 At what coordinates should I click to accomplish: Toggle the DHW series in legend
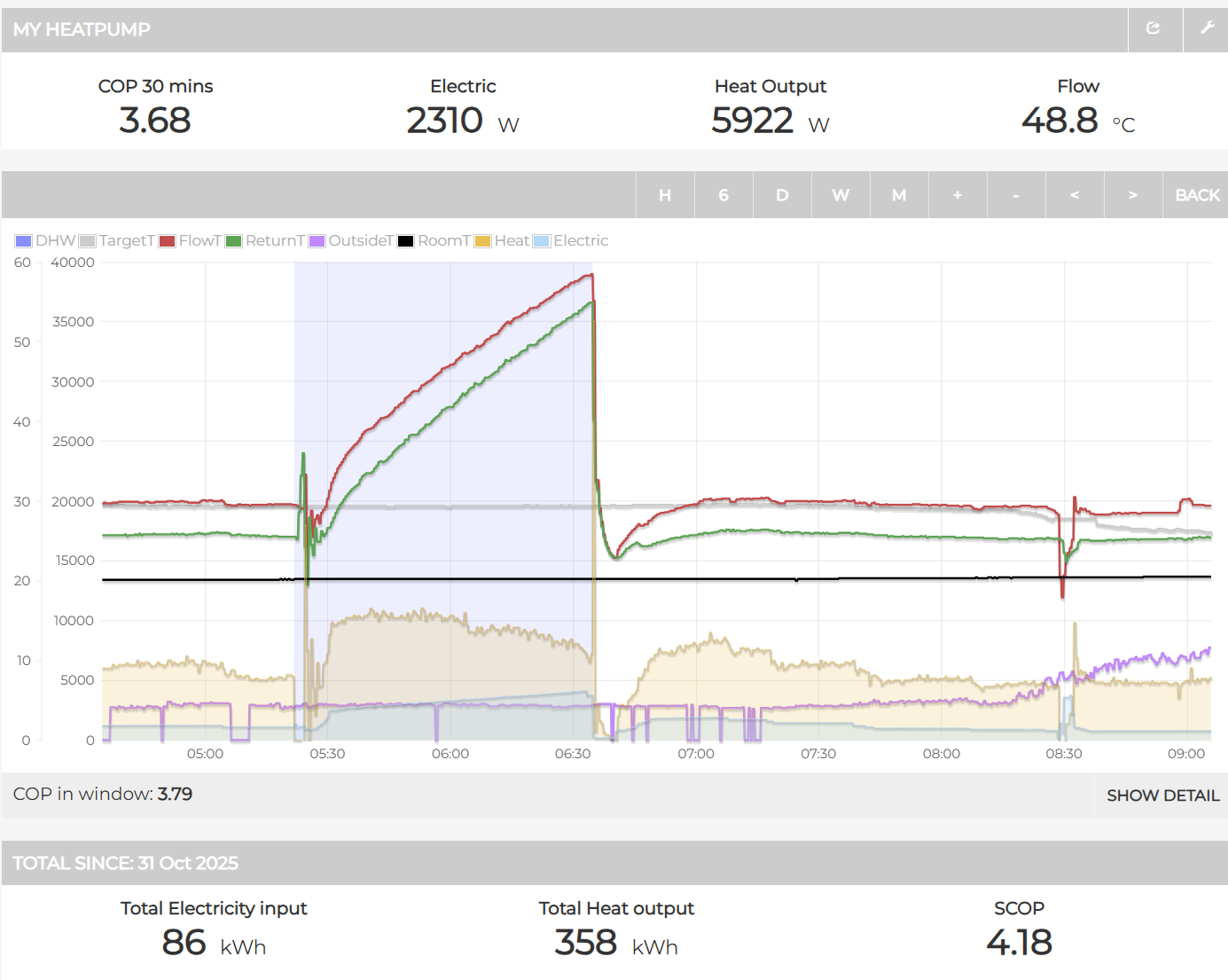point(46,241)
